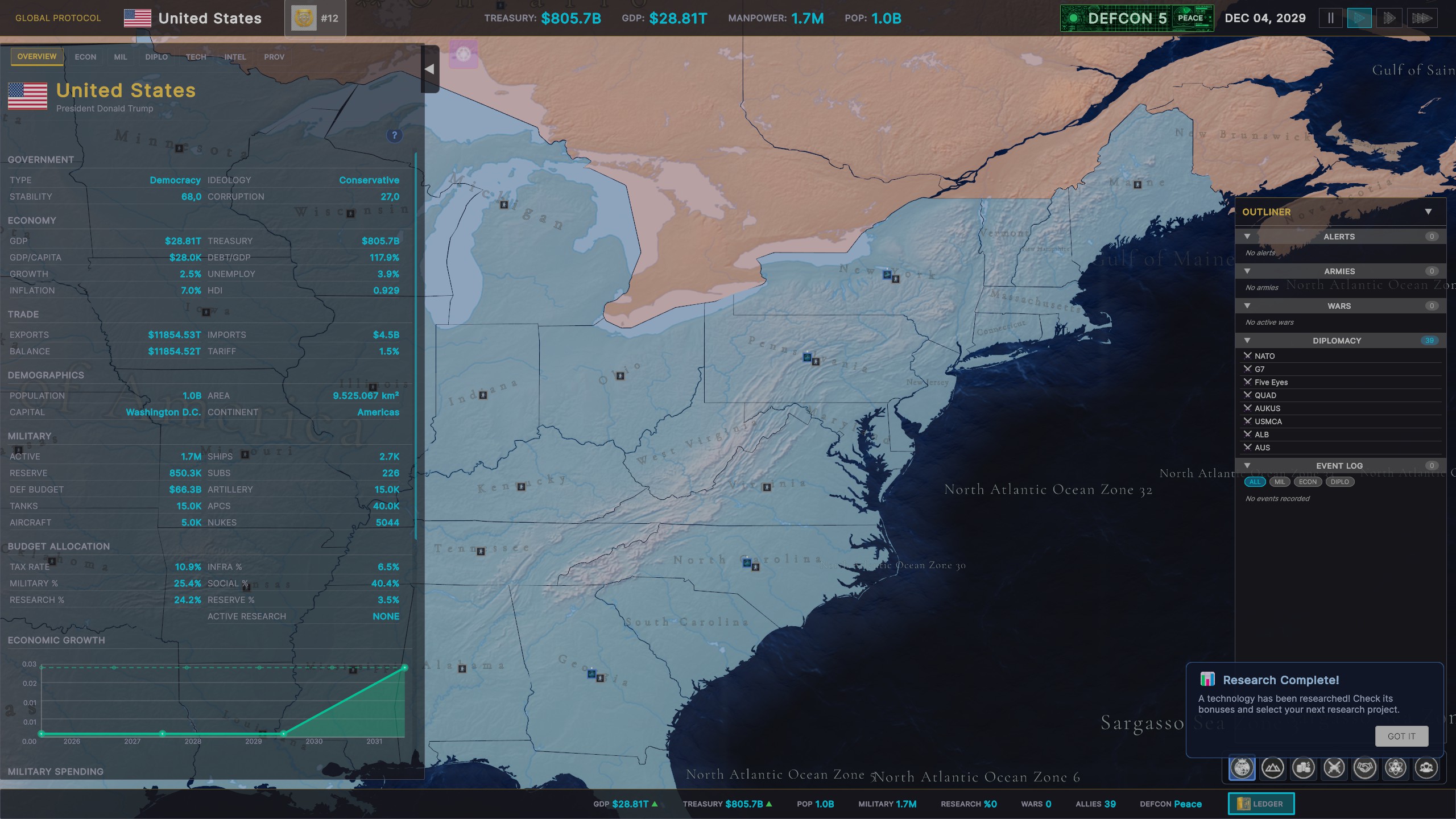Screen dimensions: 1456x819
Task: Select the crossed swords military map mode
Action: (x=1335, y=768)
